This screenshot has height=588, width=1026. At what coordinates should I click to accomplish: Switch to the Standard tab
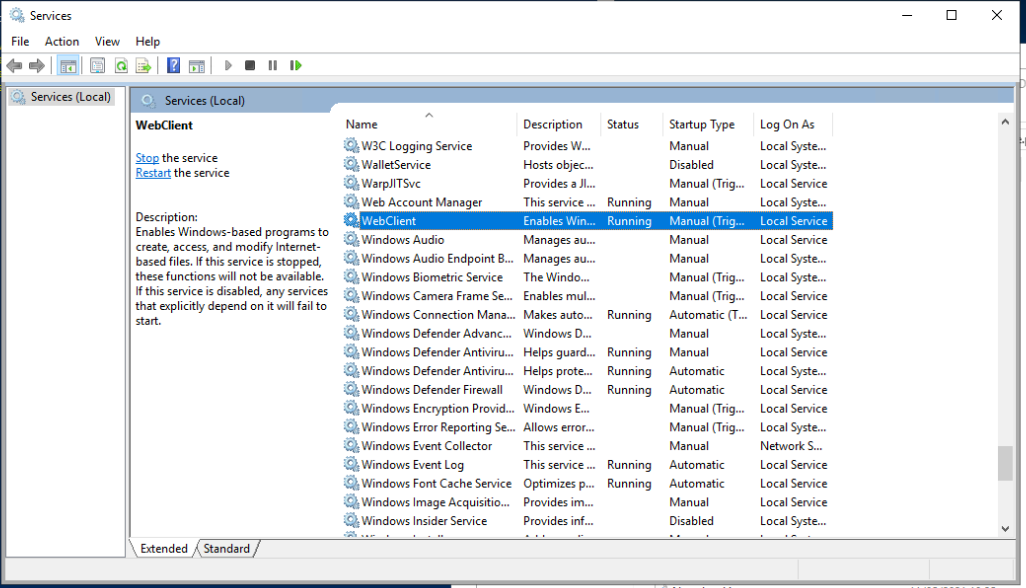point(227,548)
